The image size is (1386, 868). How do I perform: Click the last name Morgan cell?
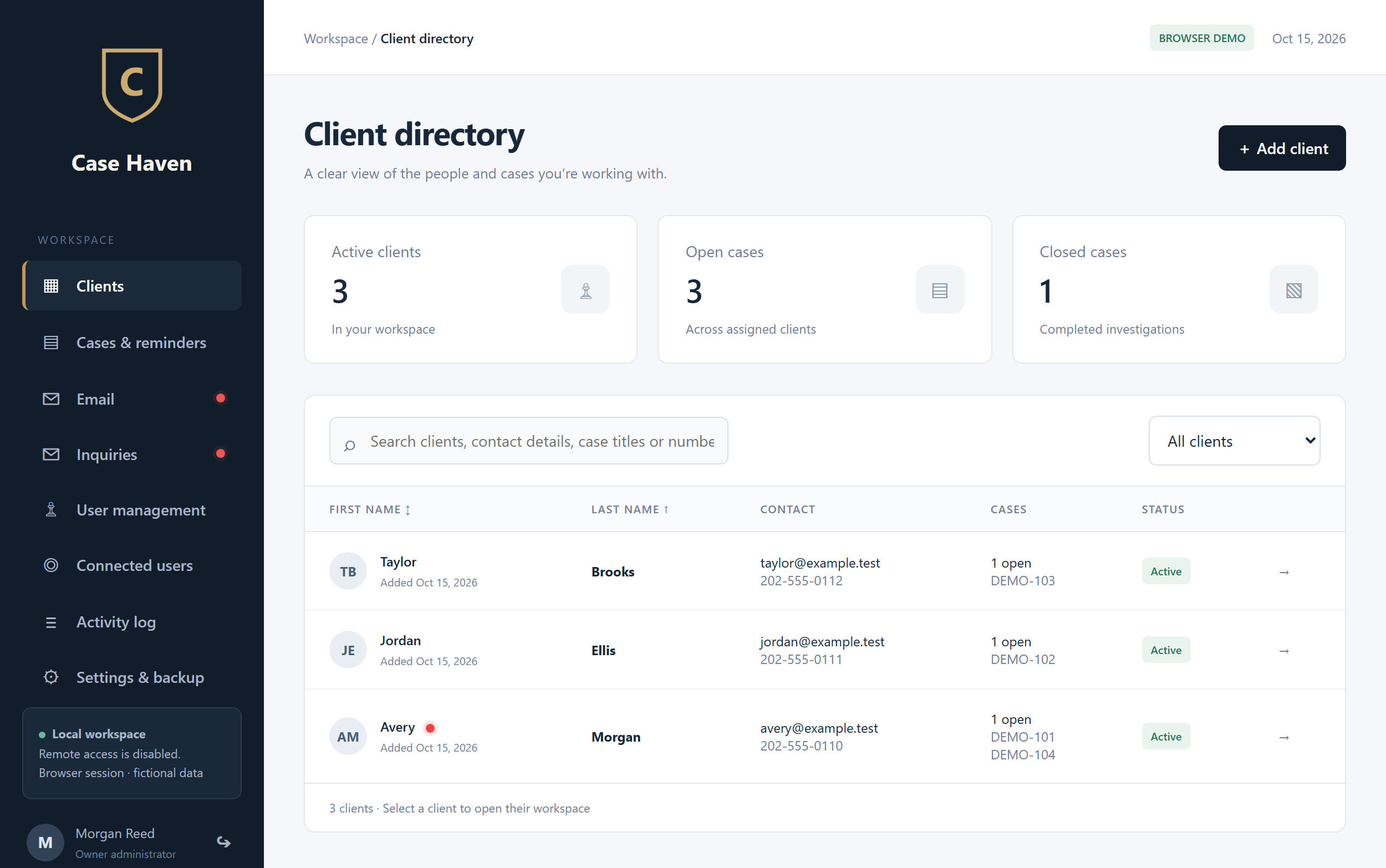615,737
